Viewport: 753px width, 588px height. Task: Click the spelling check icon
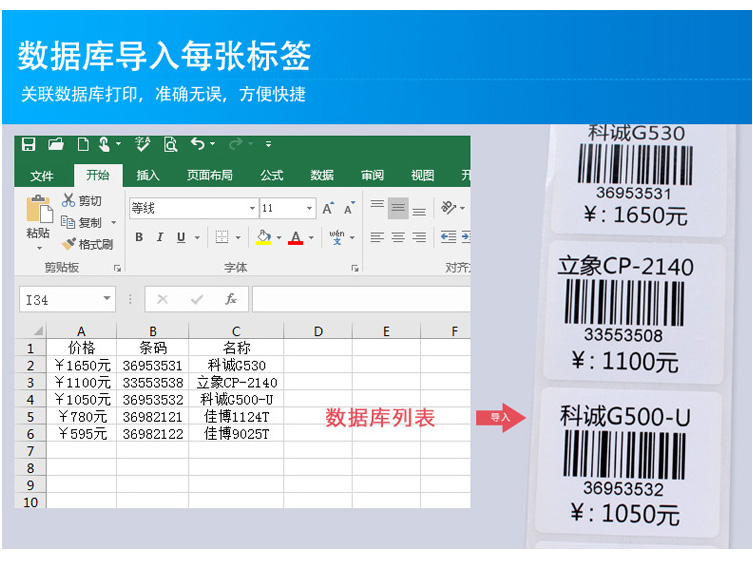143,144
